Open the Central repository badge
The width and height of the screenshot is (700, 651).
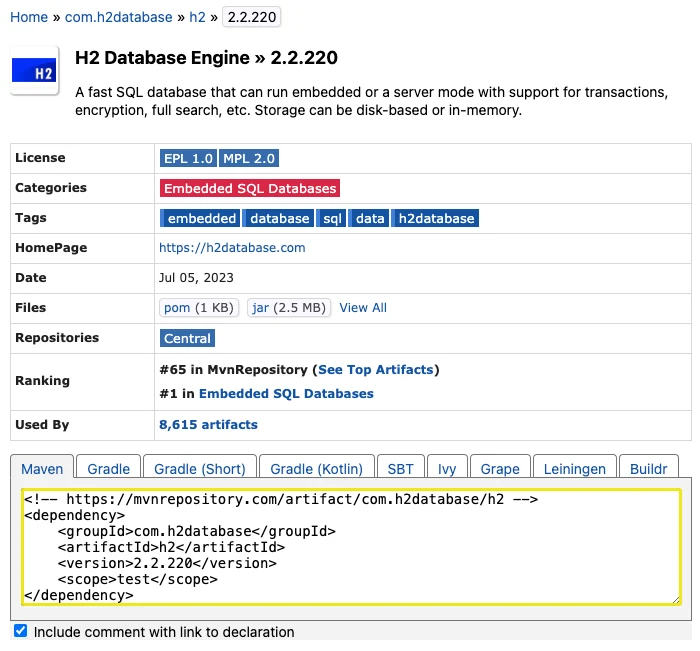pos(188,338)
